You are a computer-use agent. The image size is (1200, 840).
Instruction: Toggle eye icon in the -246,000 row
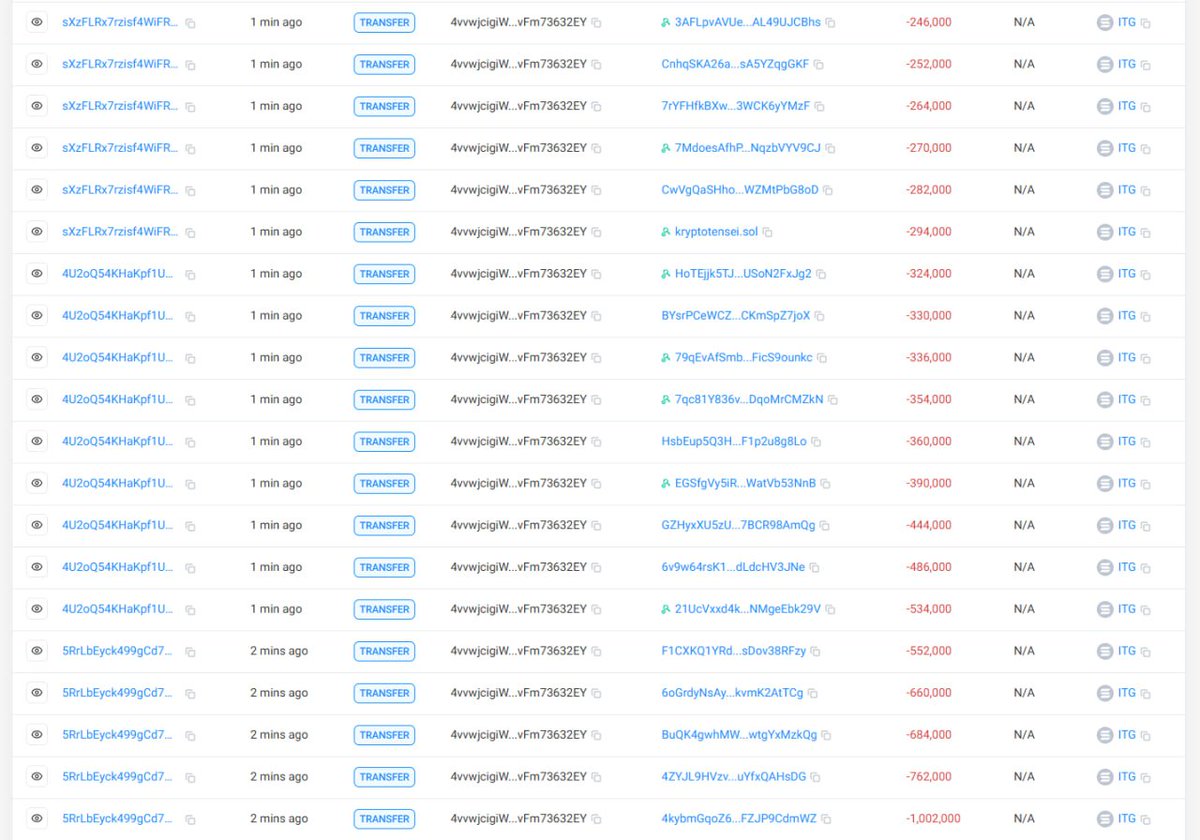tap(37, 22)
